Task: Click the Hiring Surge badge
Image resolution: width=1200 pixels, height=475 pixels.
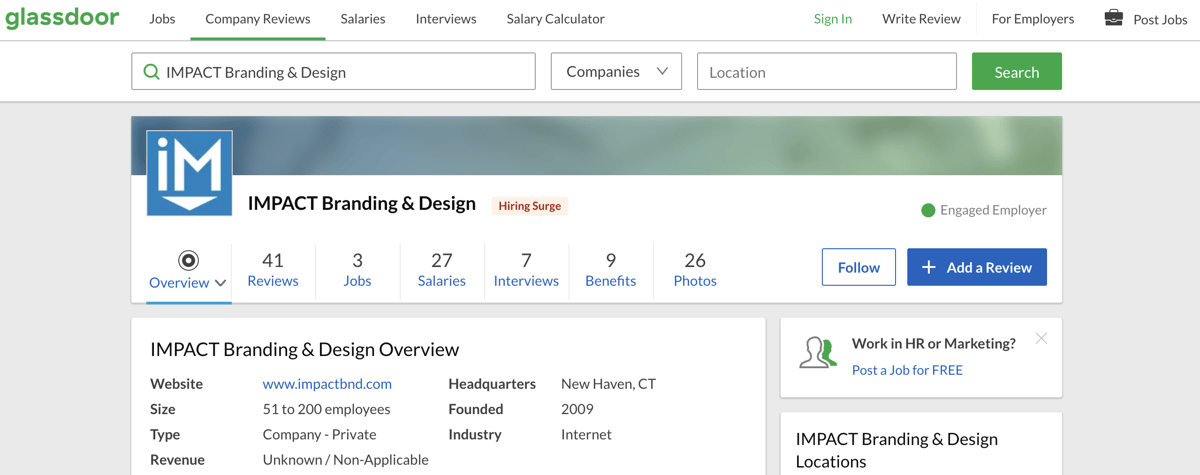Action: (x=530, y=206)
